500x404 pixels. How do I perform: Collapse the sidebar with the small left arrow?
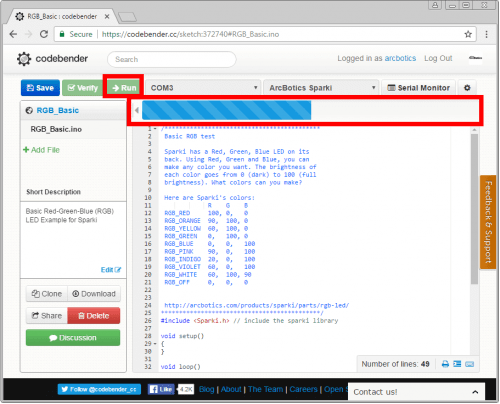point(137,110)
